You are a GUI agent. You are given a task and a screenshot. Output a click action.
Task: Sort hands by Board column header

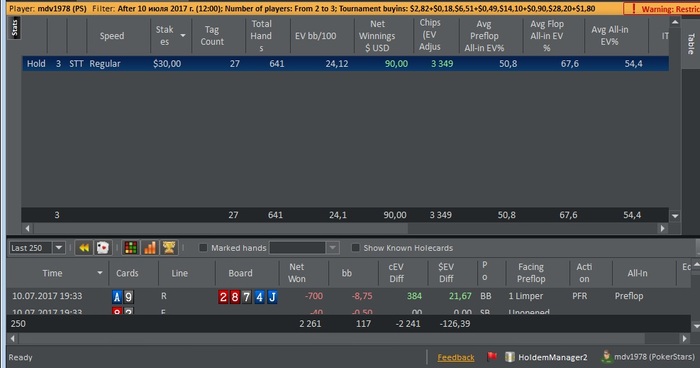tap(240, 273)
